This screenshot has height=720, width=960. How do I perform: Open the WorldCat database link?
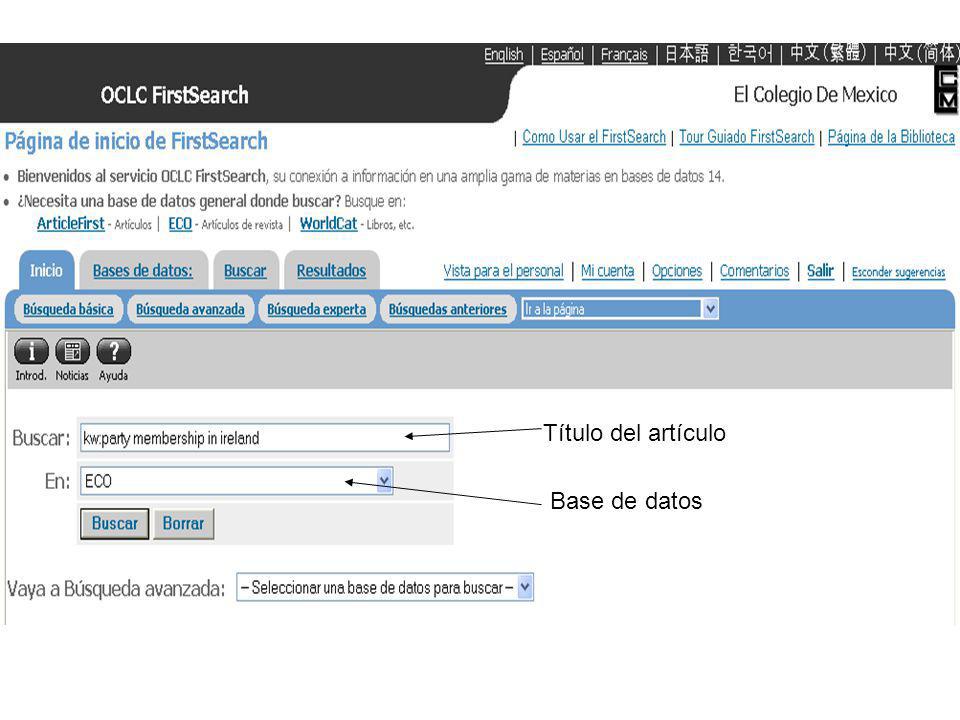tap(328, 223)
